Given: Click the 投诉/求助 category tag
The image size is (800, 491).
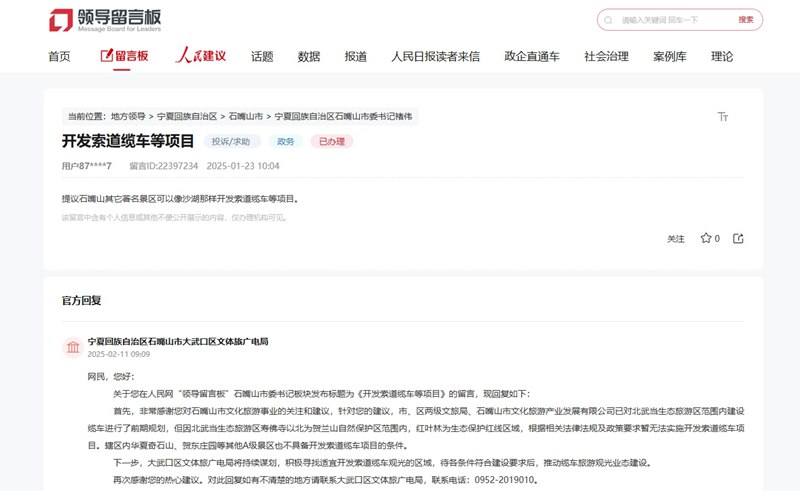Looking at the screenshot, I should (232, 141).
